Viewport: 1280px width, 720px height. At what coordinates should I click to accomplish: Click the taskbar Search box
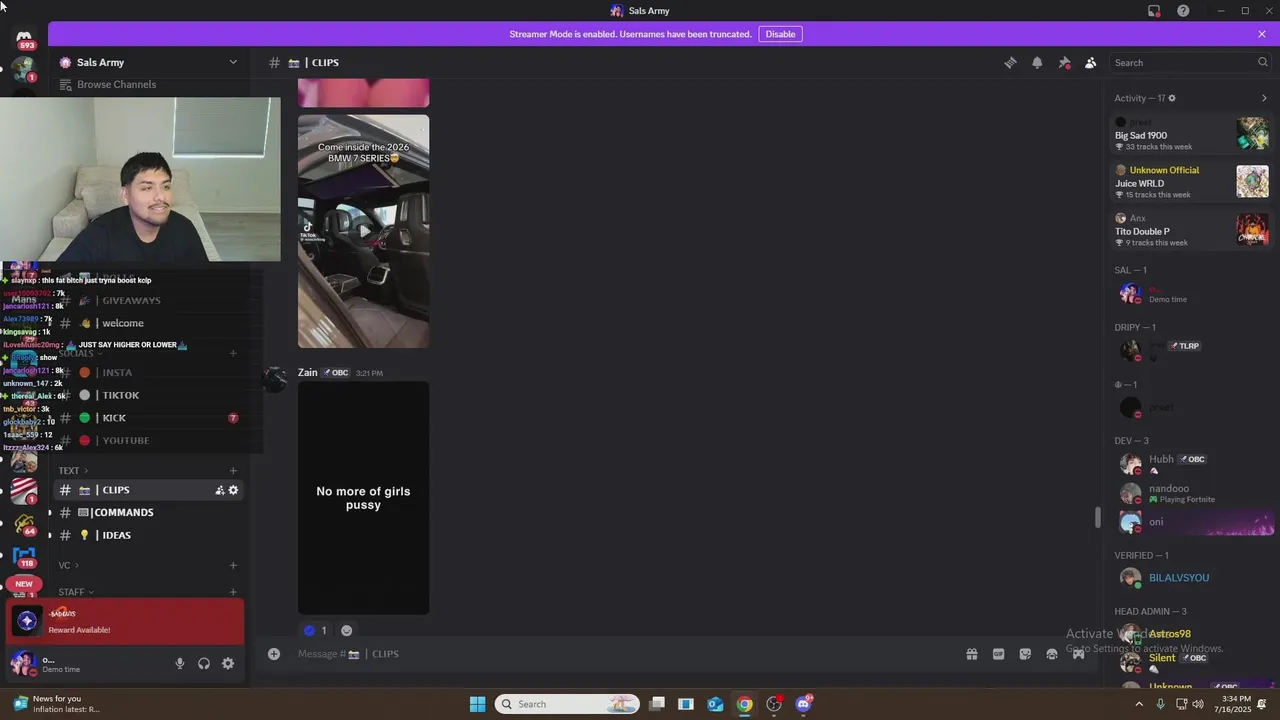pos(566,704)
